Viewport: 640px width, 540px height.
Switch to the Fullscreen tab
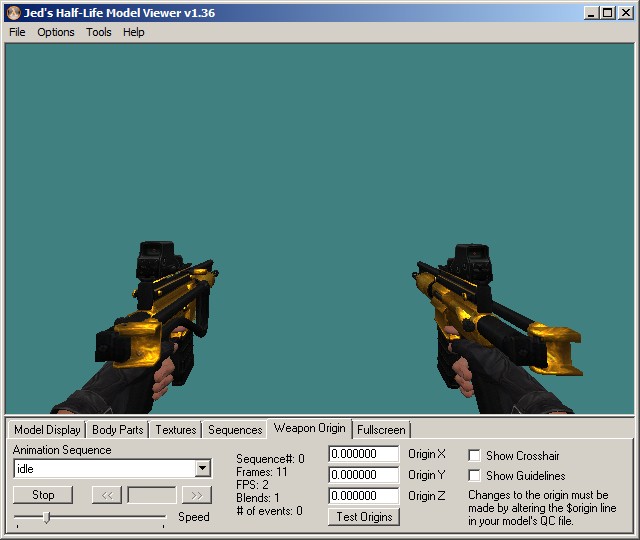coord(381,430)
